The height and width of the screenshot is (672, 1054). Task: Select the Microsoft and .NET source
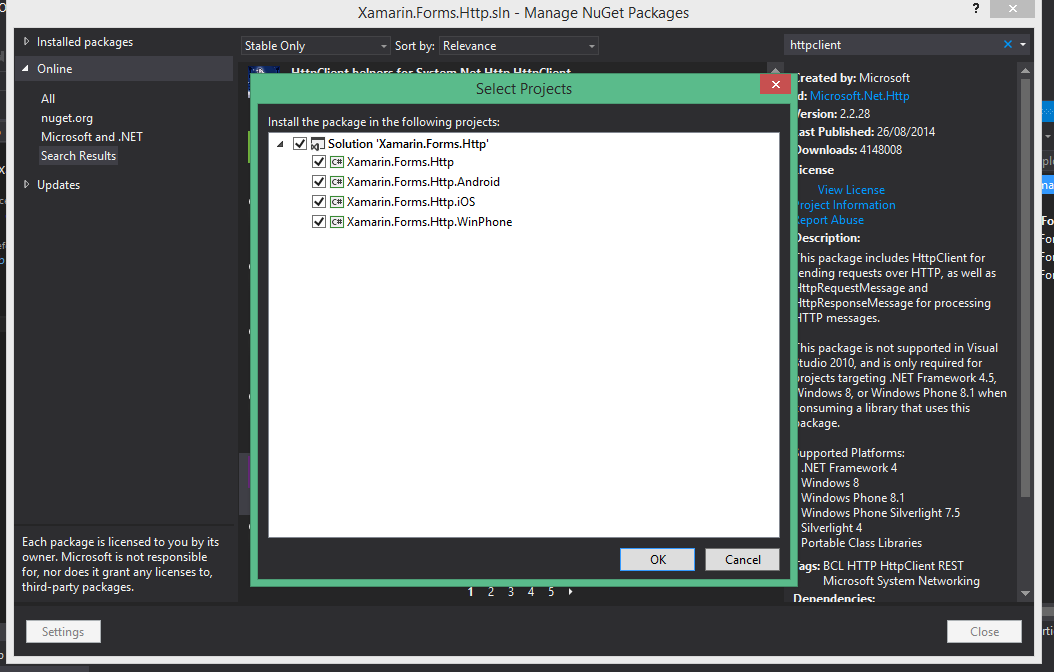point(91,137)
